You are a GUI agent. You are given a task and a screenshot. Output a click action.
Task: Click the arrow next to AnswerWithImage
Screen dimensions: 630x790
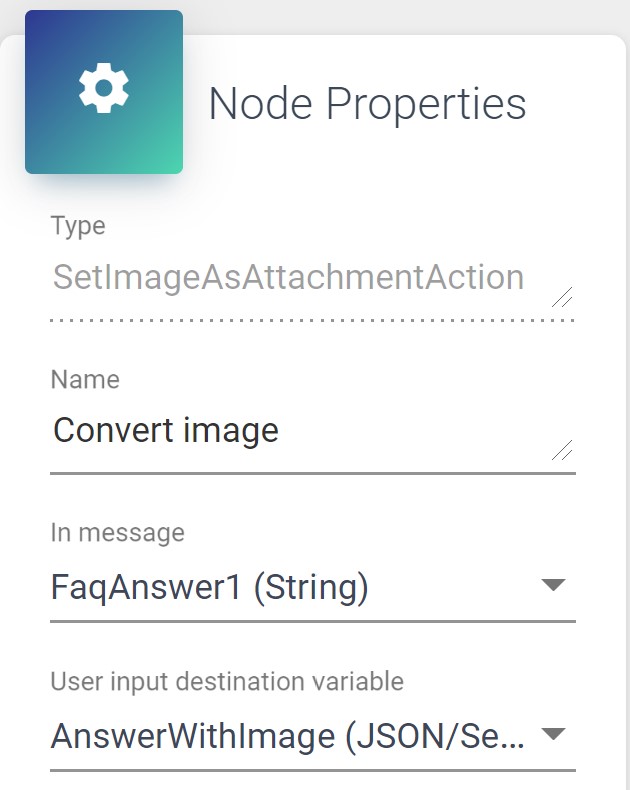[553, 736]
